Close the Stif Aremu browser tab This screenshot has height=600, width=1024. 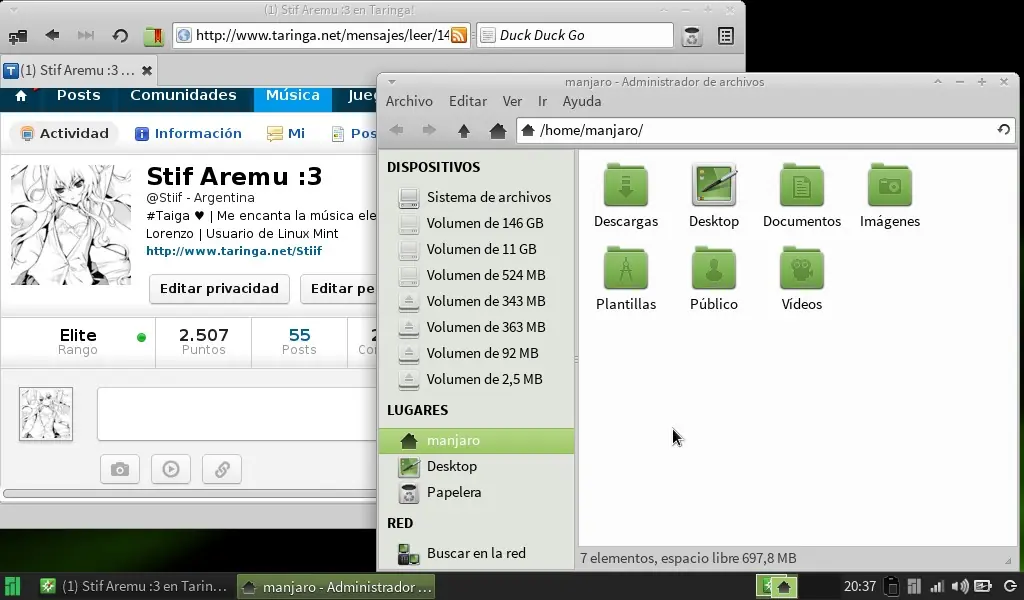(147, 70)
